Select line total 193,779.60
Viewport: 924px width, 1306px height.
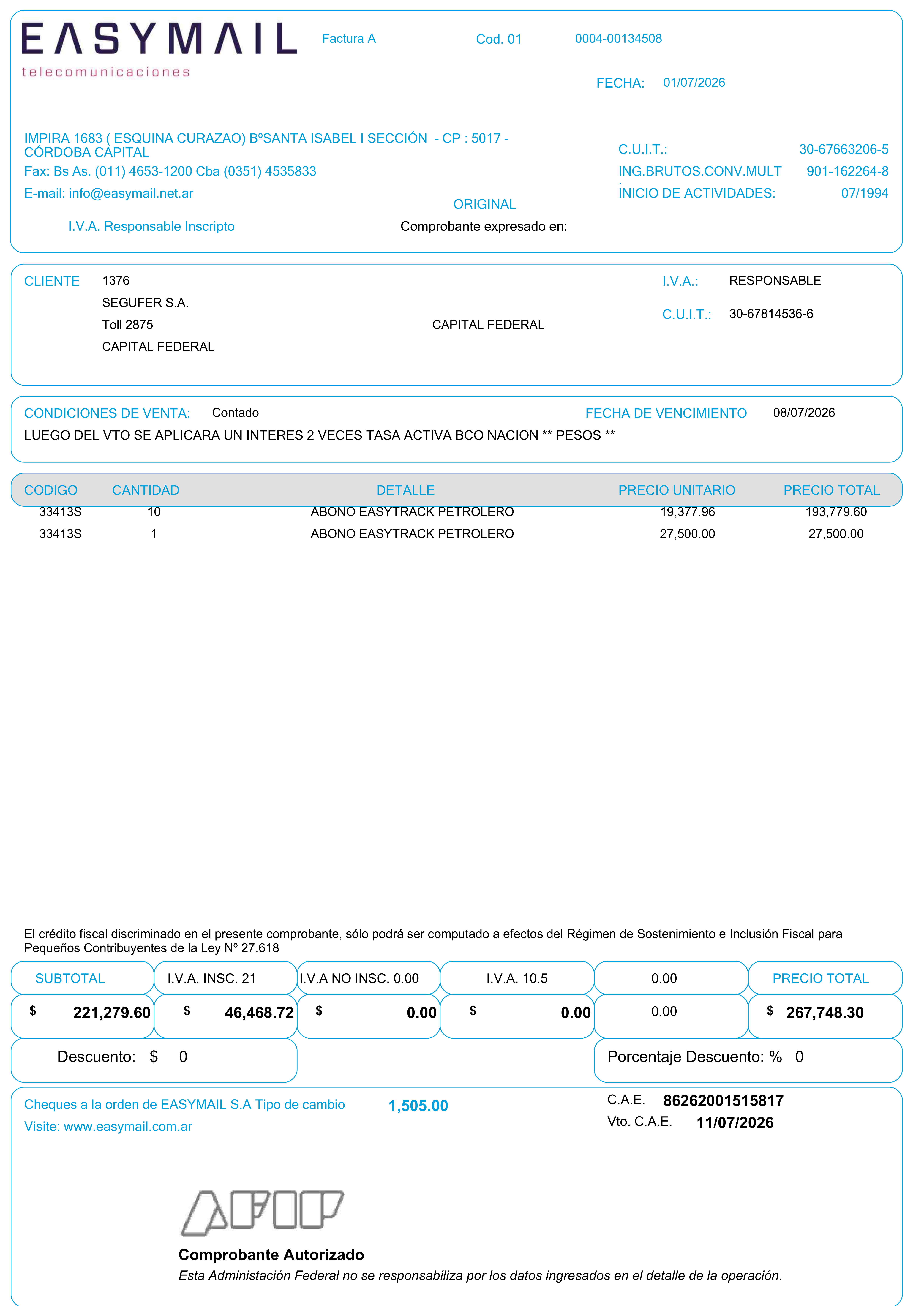(836, 512)
